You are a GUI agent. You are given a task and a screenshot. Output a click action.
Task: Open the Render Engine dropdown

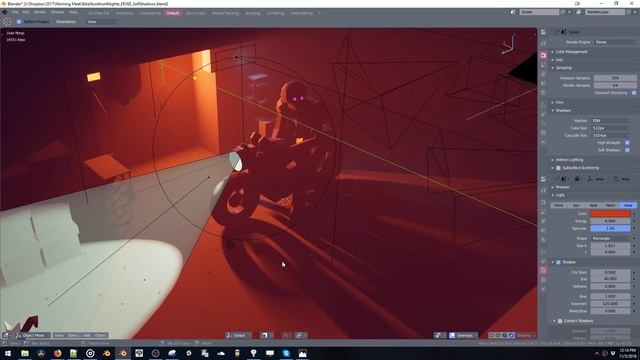tap(615, 42)
